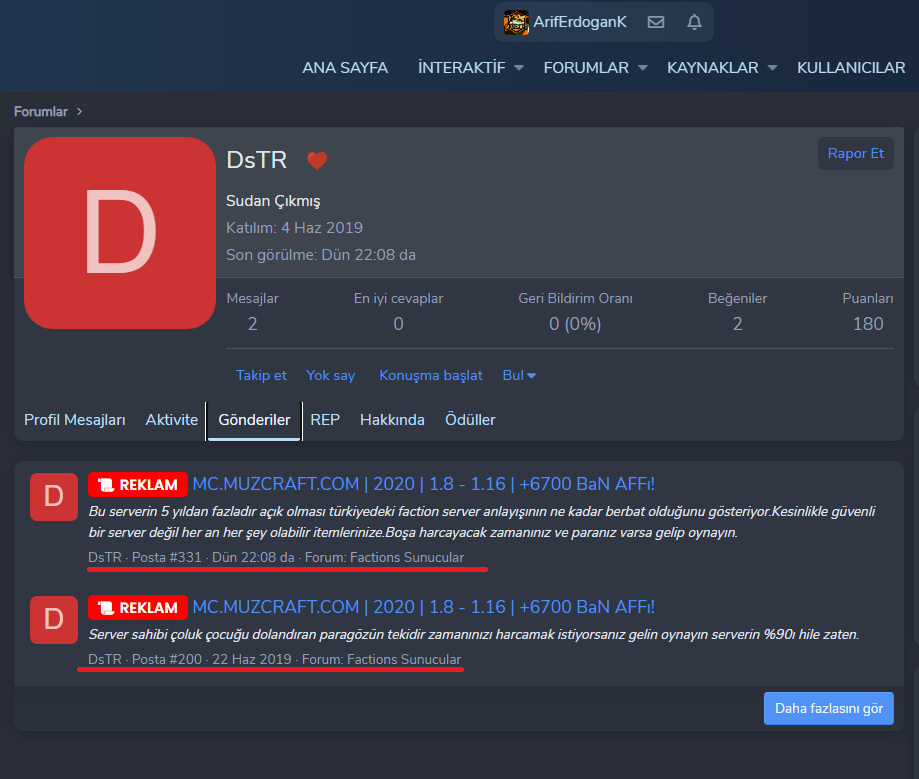The height and width of the screenshot is (779, 919).
Task: Expand the İNTERAKTİF dropdown arrow
Action: point(519,68)
